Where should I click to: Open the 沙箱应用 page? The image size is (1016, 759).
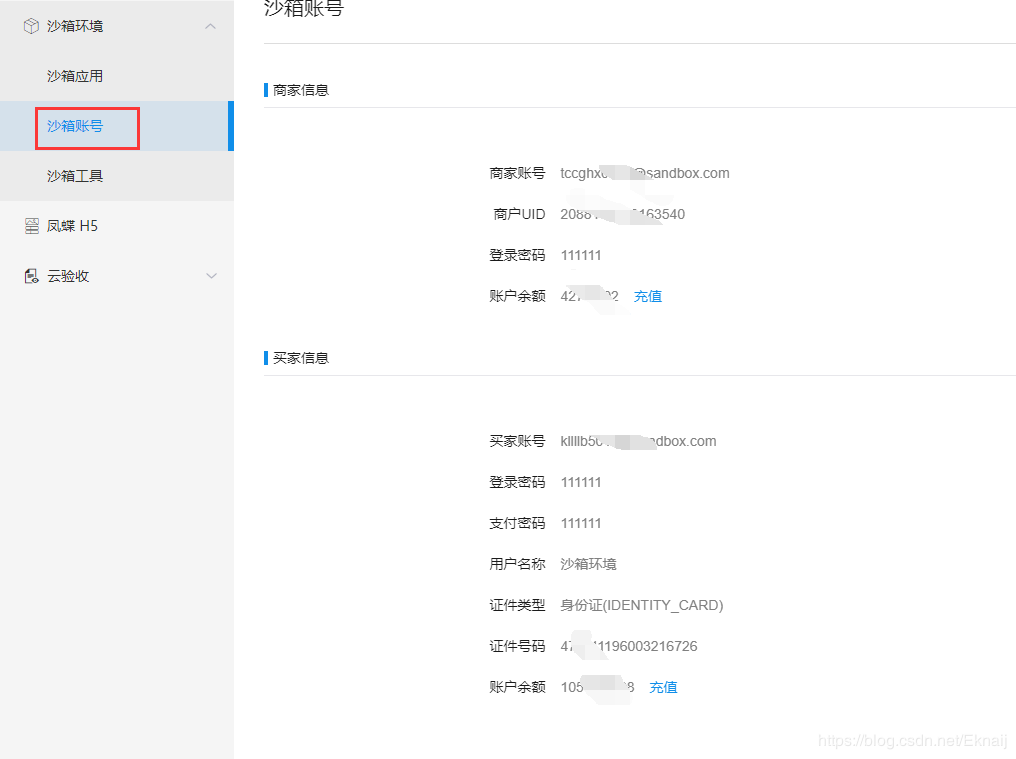click(75, 75)
